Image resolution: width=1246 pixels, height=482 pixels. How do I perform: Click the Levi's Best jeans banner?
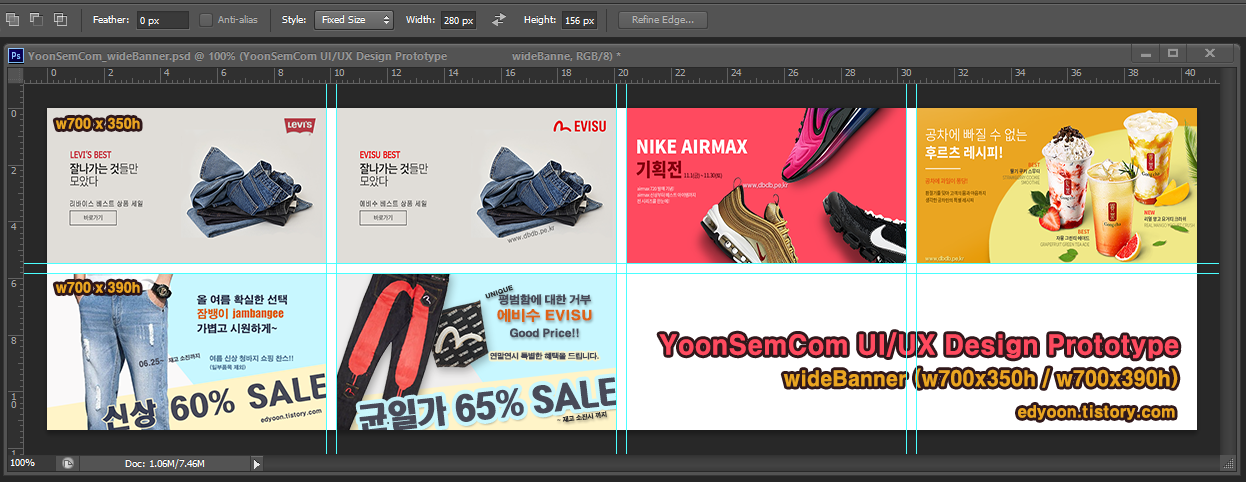(x=187, y=186)
